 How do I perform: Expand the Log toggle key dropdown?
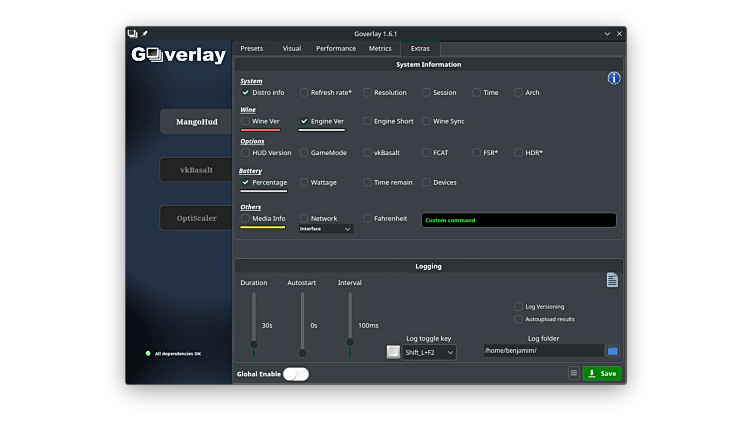point(429,352)
